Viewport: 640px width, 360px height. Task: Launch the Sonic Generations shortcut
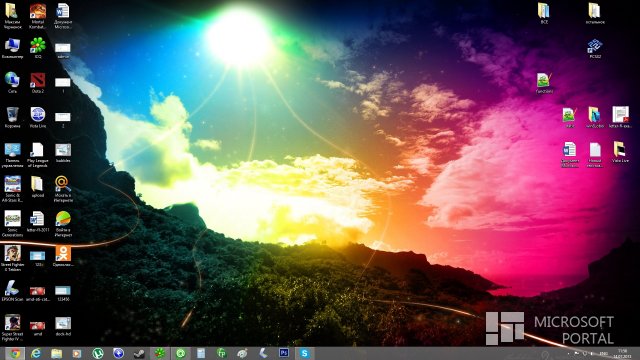(x=12, y=224)
